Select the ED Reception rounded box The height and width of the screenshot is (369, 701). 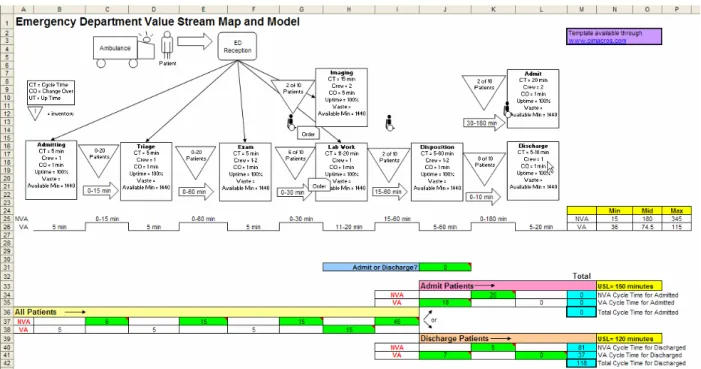pyautogui.click(x=237, y=46)
